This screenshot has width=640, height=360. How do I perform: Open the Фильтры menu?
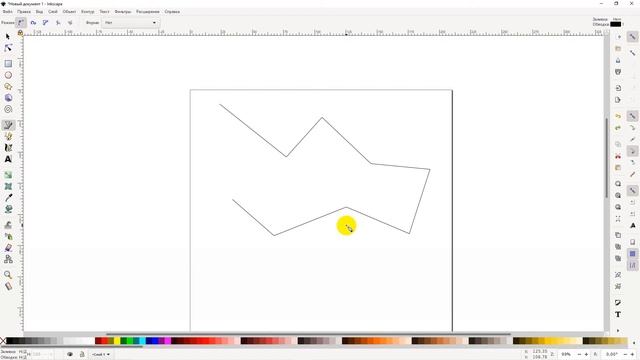pos(123,12)
